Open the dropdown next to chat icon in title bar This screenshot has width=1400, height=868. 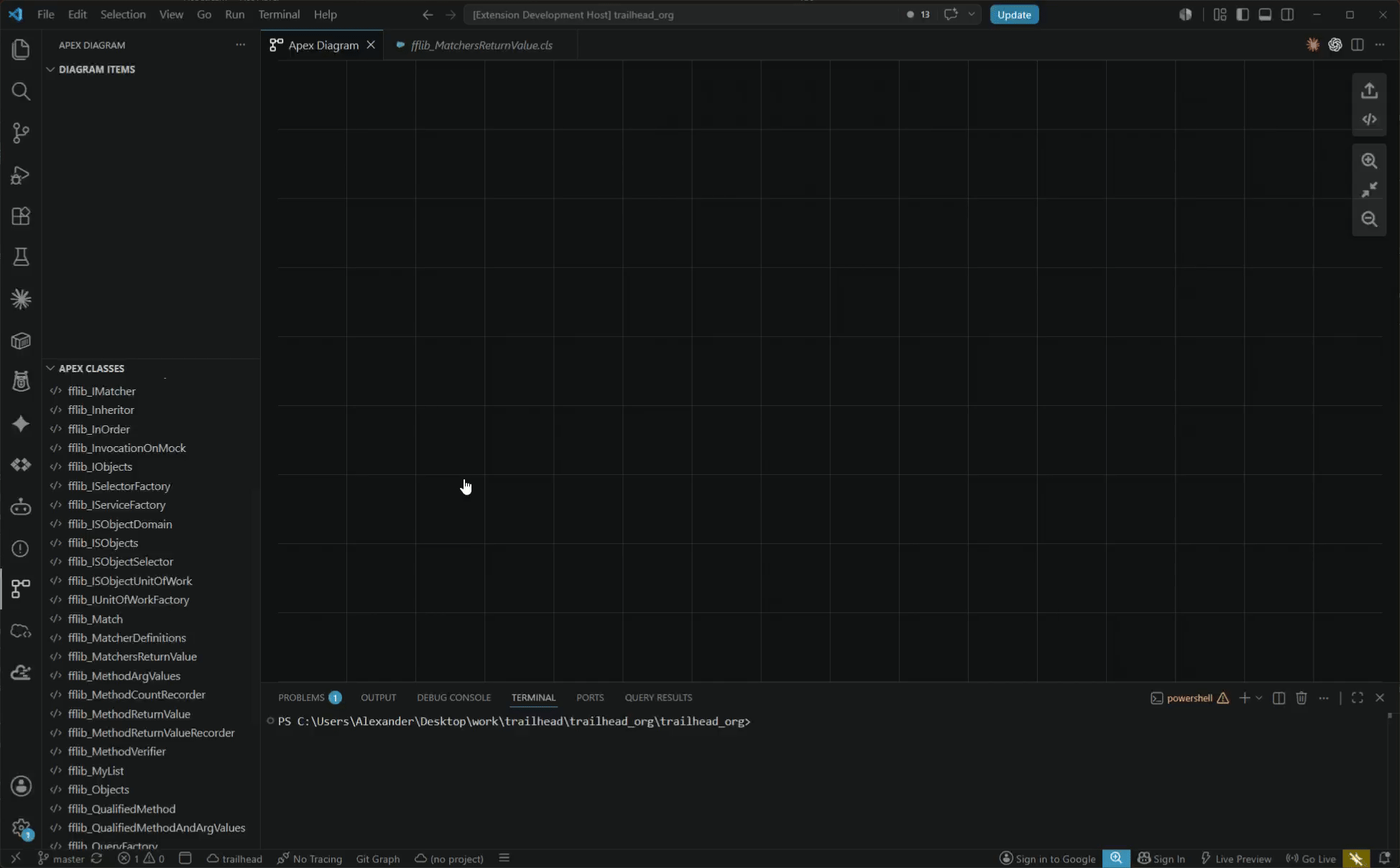click(x=972, y=14)
